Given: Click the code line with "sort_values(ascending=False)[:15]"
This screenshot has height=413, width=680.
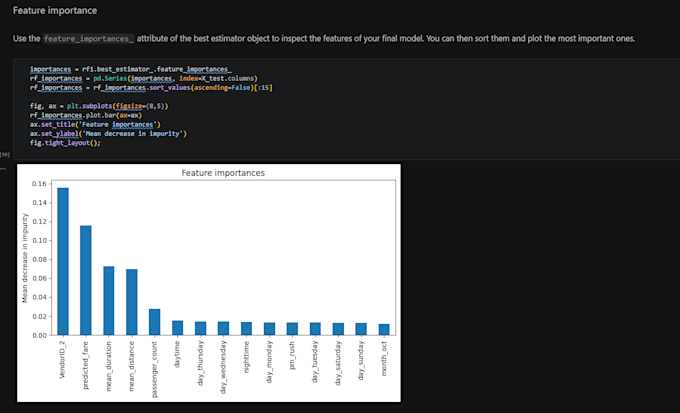Looking at the screenshot, I should pos(151,88).
